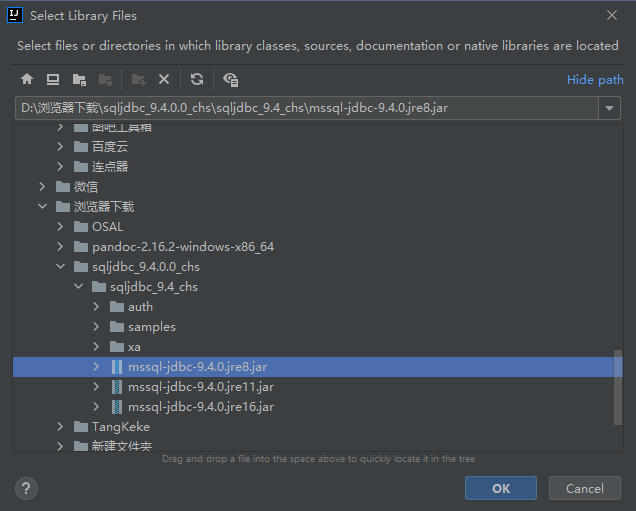The height and width of the screenshot is (511, 636).
Task: Click the path input field
Action: (x=307, y=108)
